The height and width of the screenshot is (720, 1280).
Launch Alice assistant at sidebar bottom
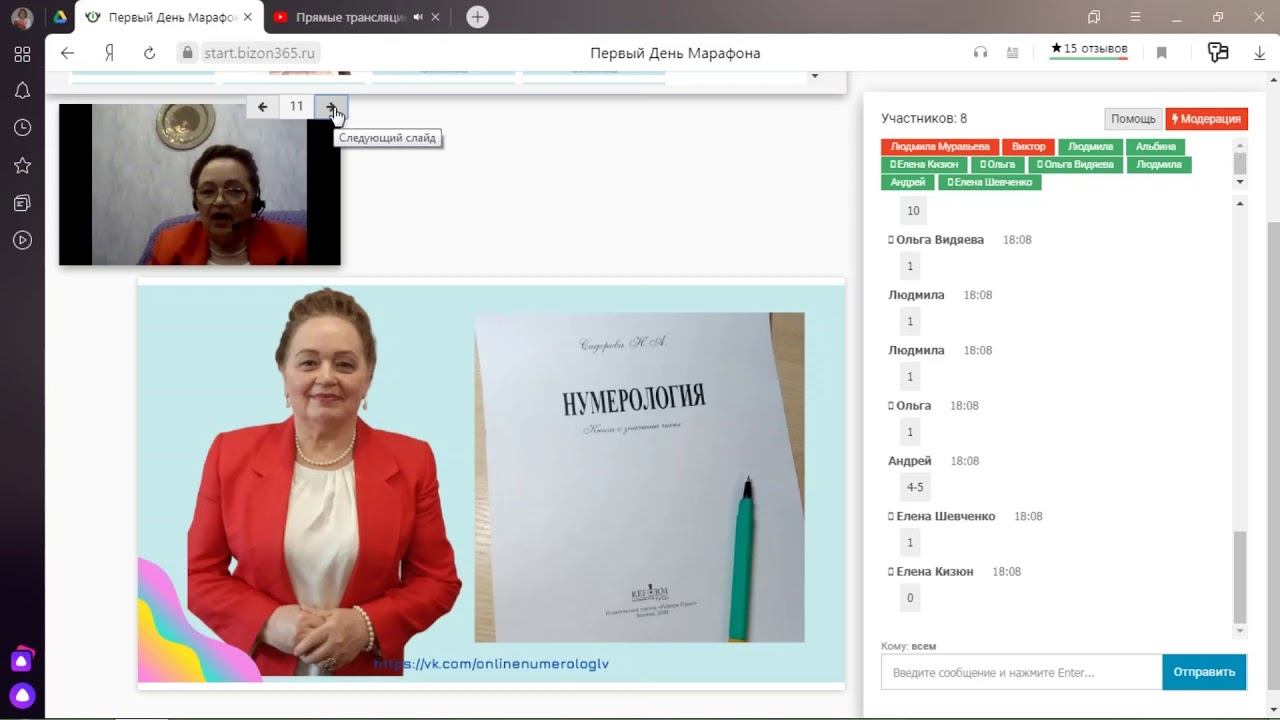click(22, 696)
